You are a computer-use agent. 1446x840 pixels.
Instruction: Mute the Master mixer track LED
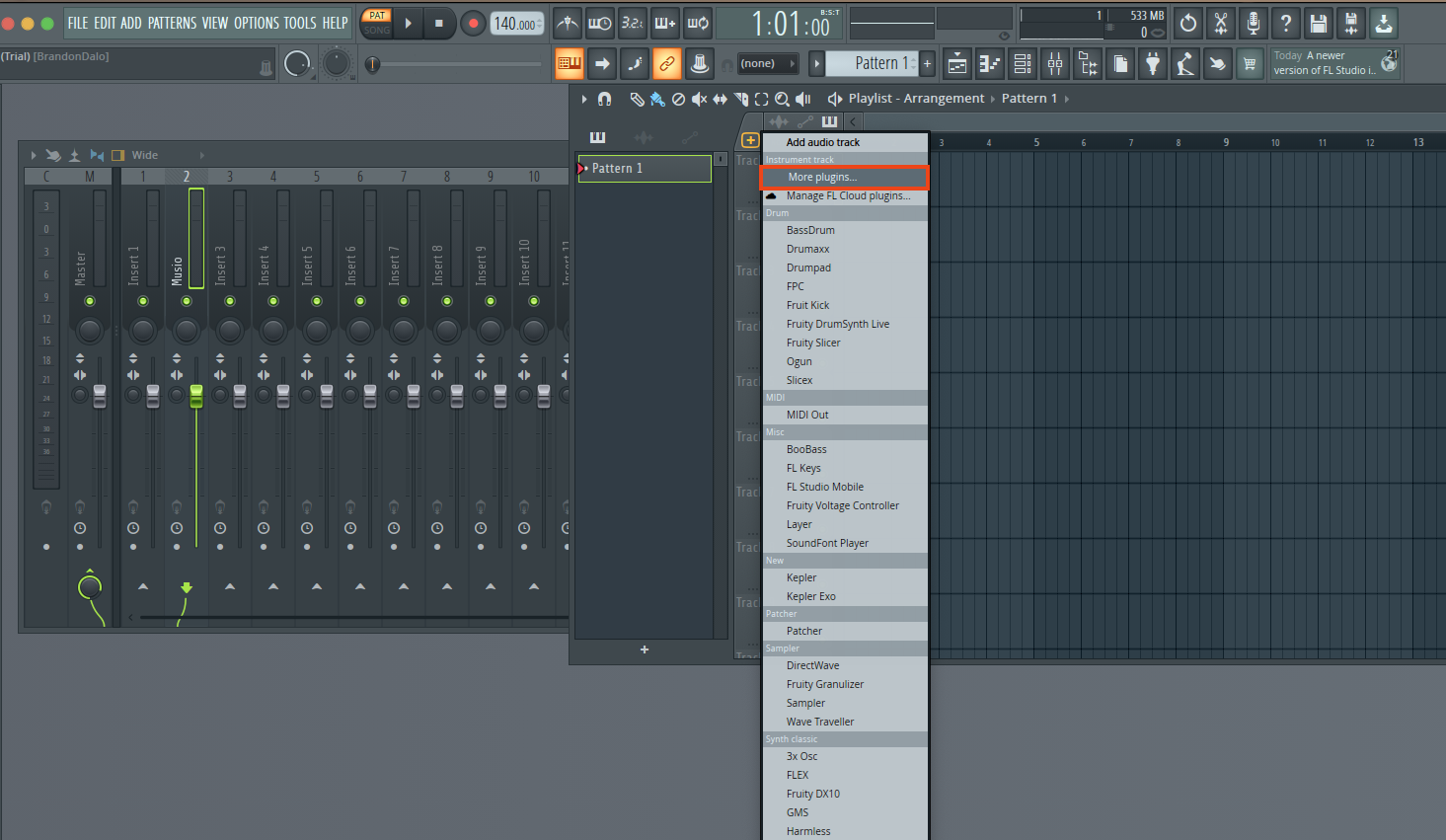pos(90,301)
